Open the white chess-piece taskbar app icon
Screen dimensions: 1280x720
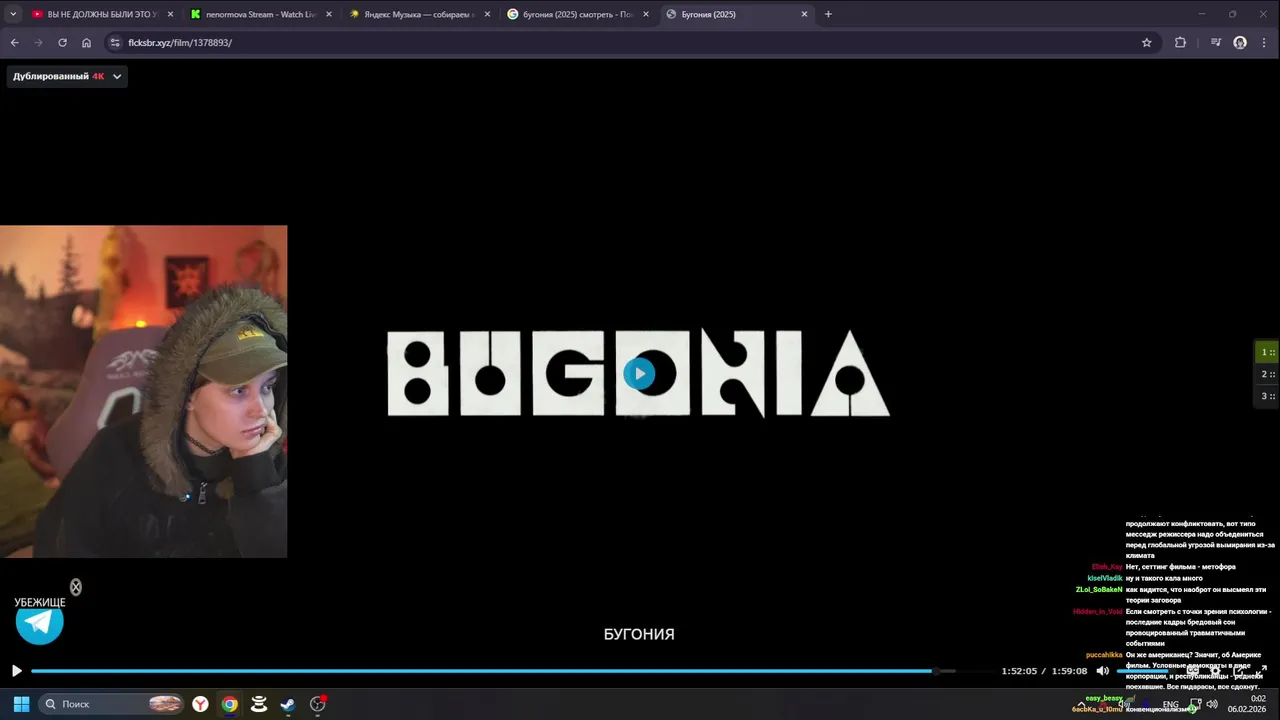pyautogui.click(x=259, y=704)
